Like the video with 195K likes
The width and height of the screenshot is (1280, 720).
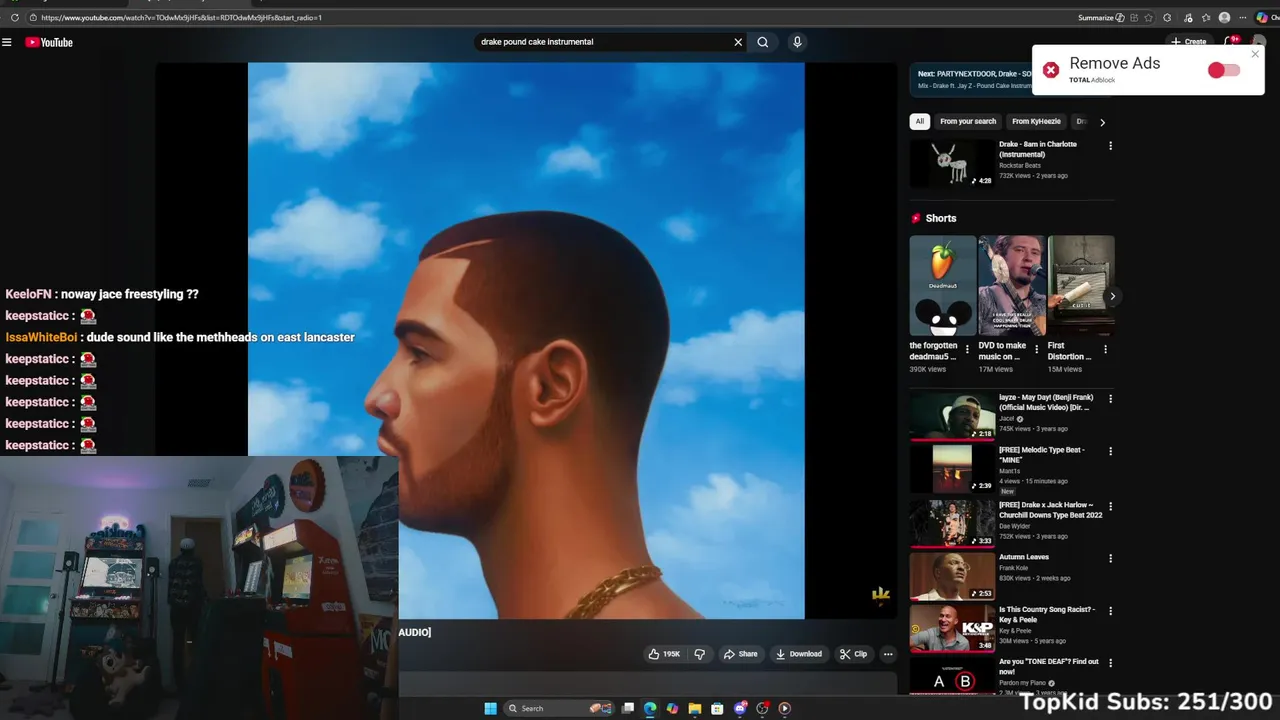point(664,654)
